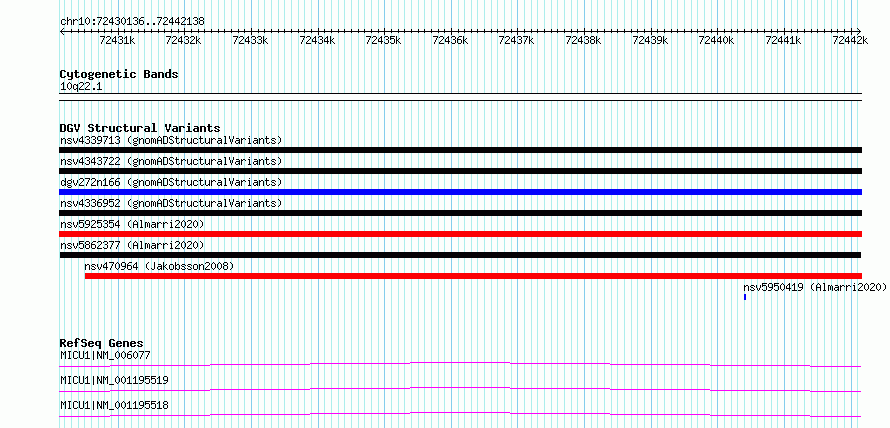The width and height of the screenshot is (890, 428).
Task: Click the 72436k ruler tick label
Action: 450,40
